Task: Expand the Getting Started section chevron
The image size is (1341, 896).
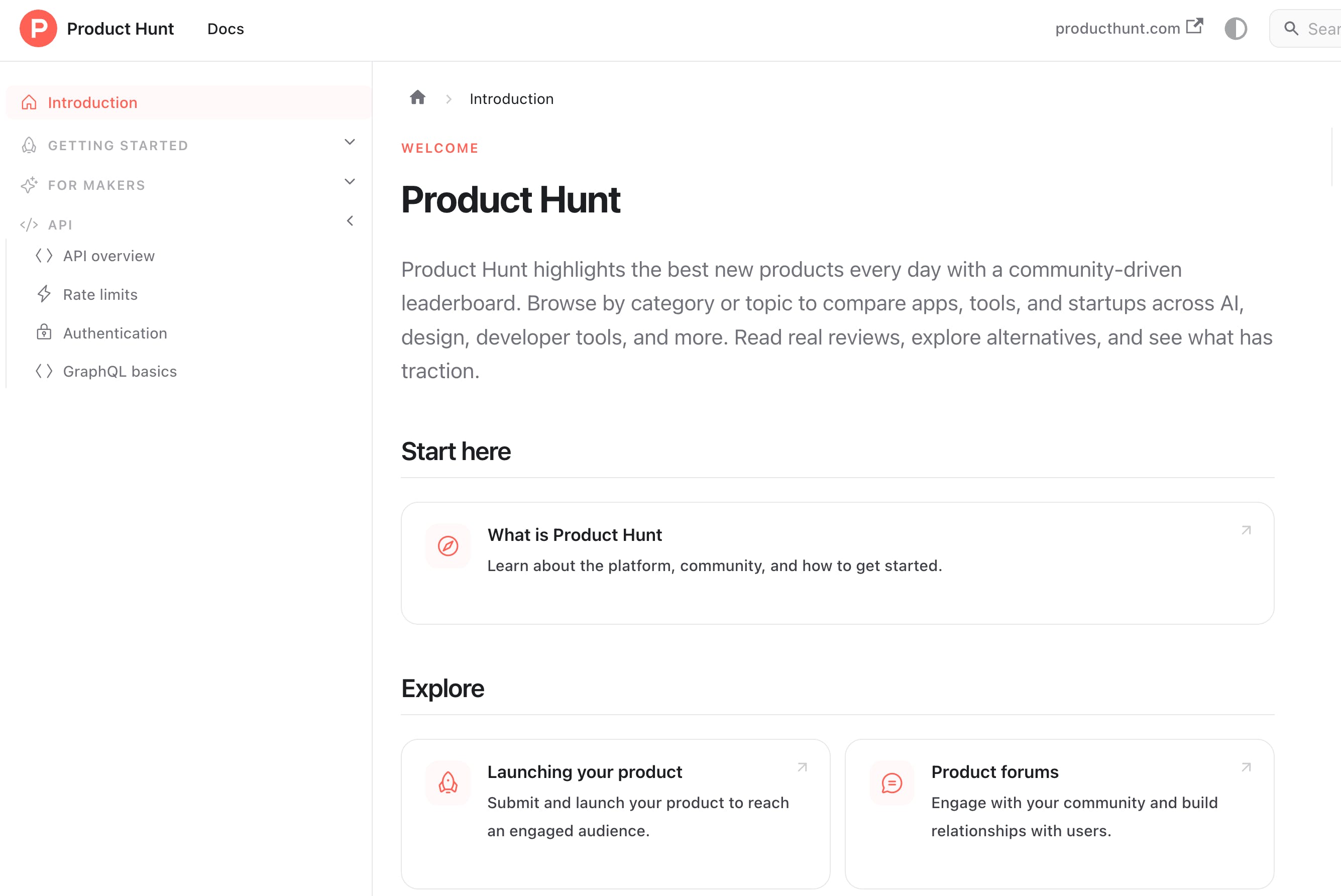Action: point(350,142)
